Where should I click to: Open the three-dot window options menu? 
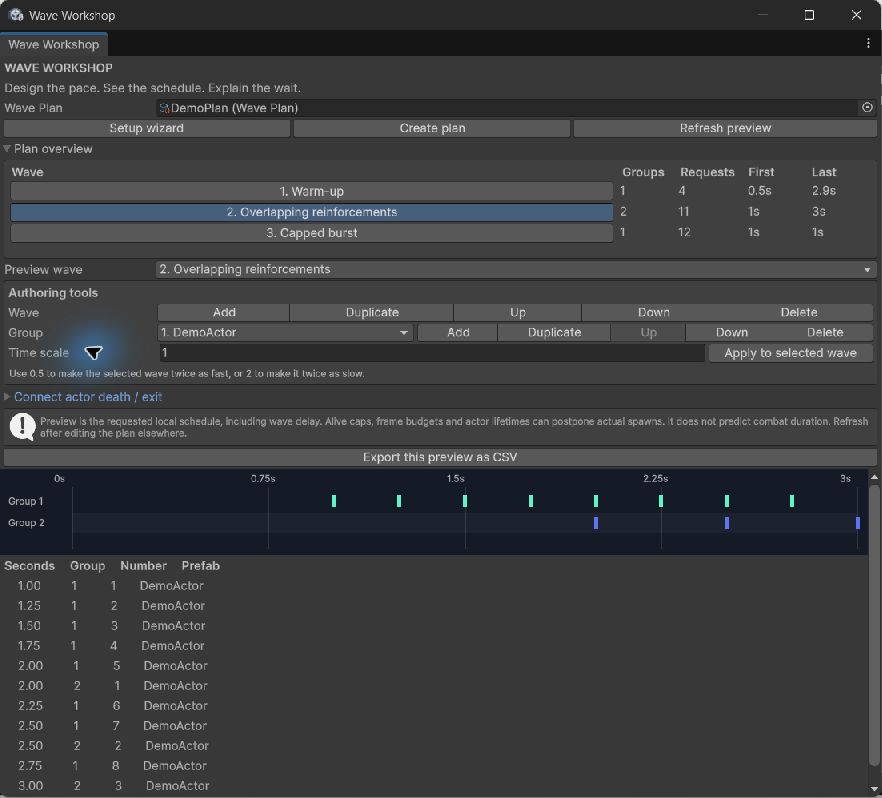click(x=868, y=43)
